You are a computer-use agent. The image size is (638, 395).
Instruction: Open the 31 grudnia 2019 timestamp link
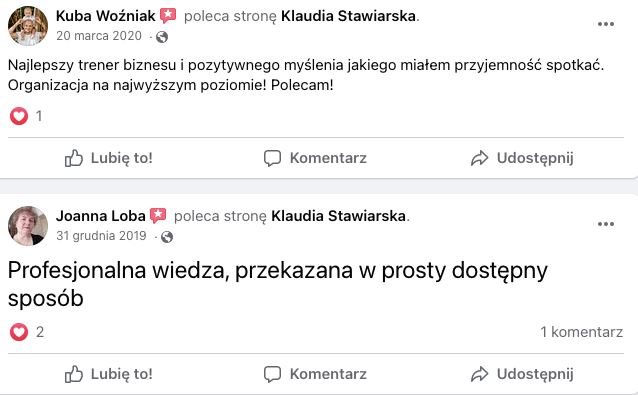pos(101,236)
